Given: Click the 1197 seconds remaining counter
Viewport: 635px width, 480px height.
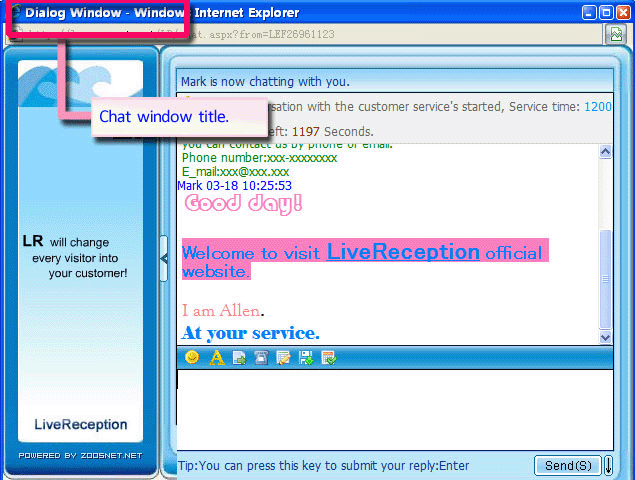Looking at the screenshot, I should coord(305,132).
